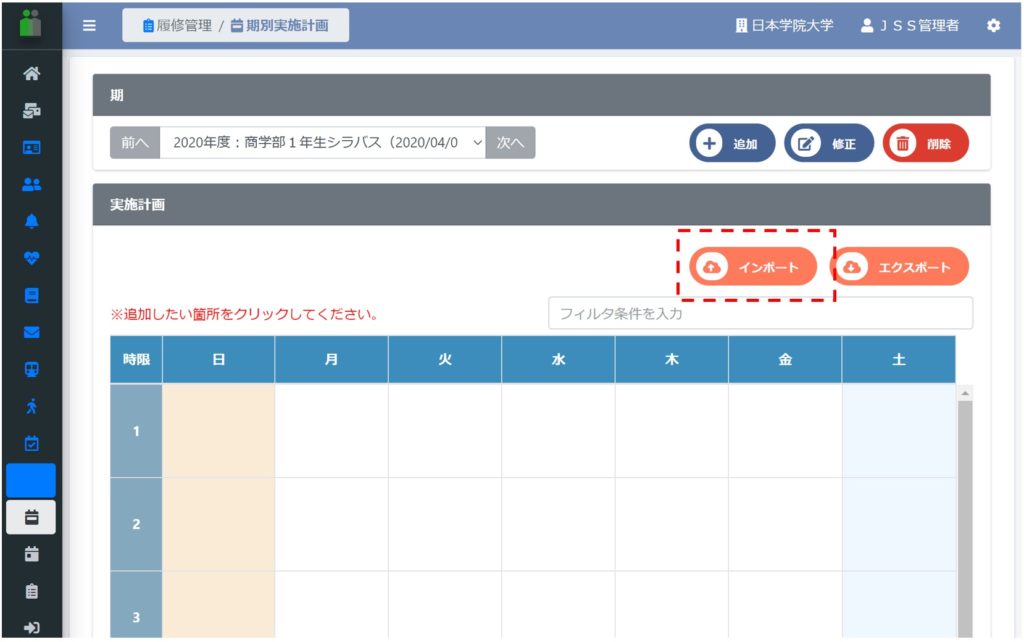Click the 火 column header
Screen dimensions: 1024x642
click(x=445, y=359)
